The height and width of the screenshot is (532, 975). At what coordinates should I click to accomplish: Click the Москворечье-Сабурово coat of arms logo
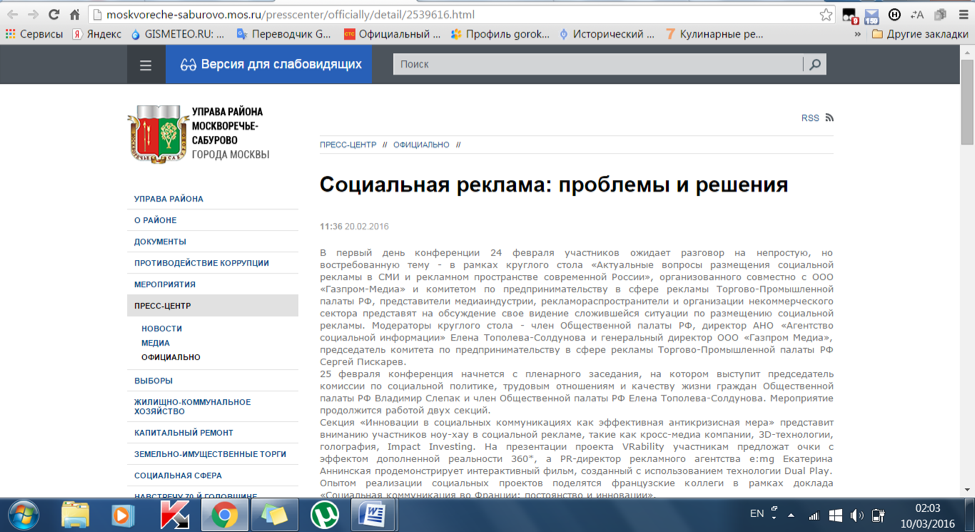159,134
